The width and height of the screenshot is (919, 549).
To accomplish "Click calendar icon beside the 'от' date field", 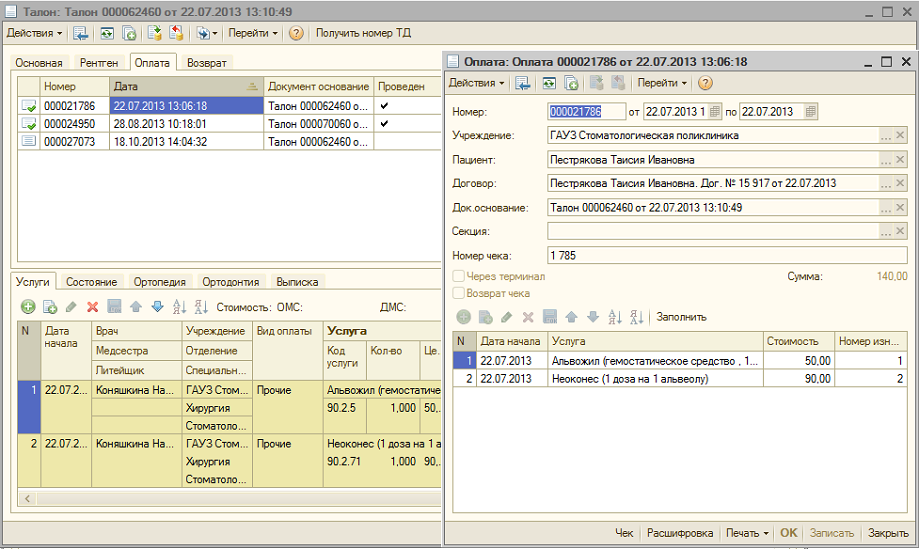I will pos(716,111).
